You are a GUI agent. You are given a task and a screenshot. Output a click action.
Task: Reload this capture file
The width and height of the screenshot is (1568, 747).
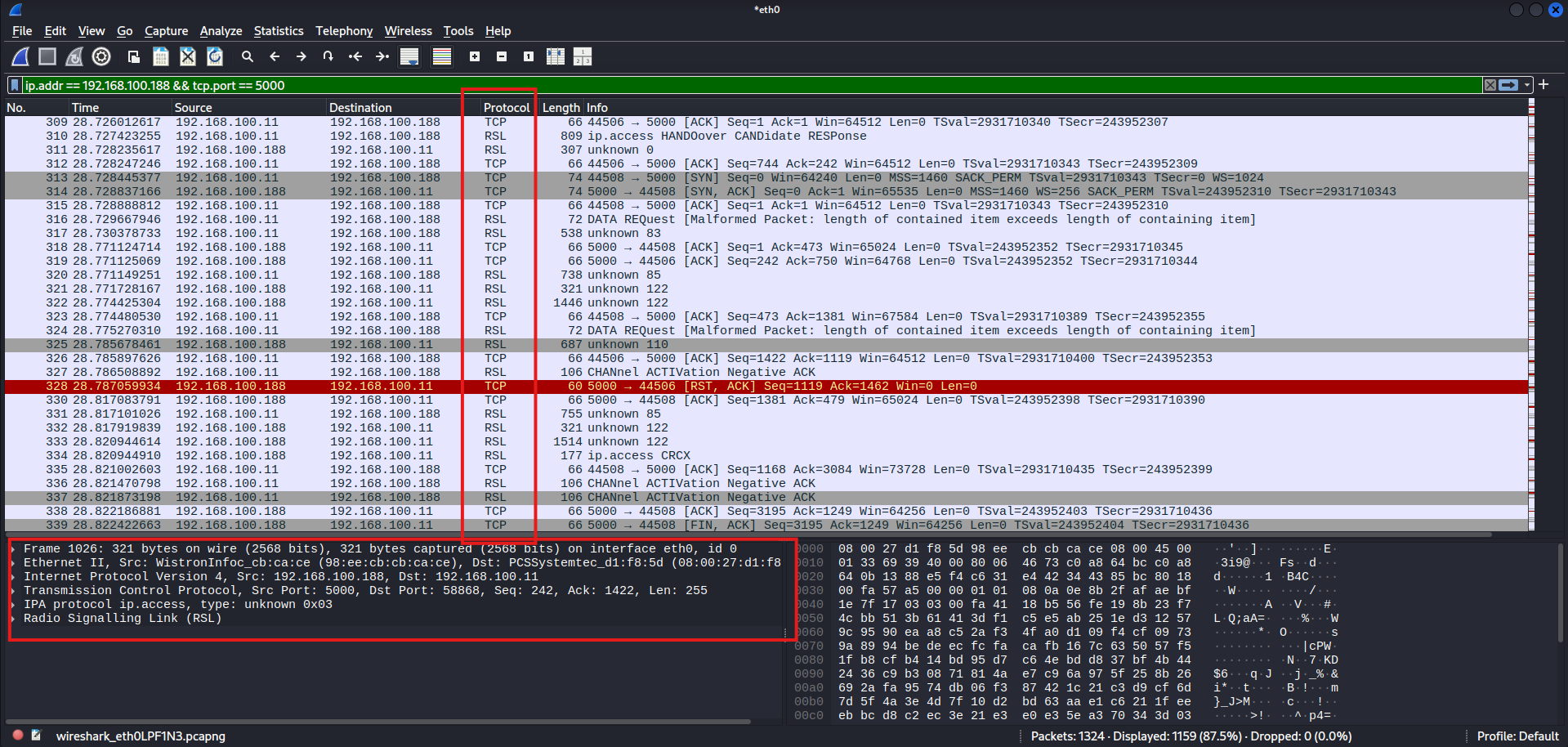click(214, 56)
